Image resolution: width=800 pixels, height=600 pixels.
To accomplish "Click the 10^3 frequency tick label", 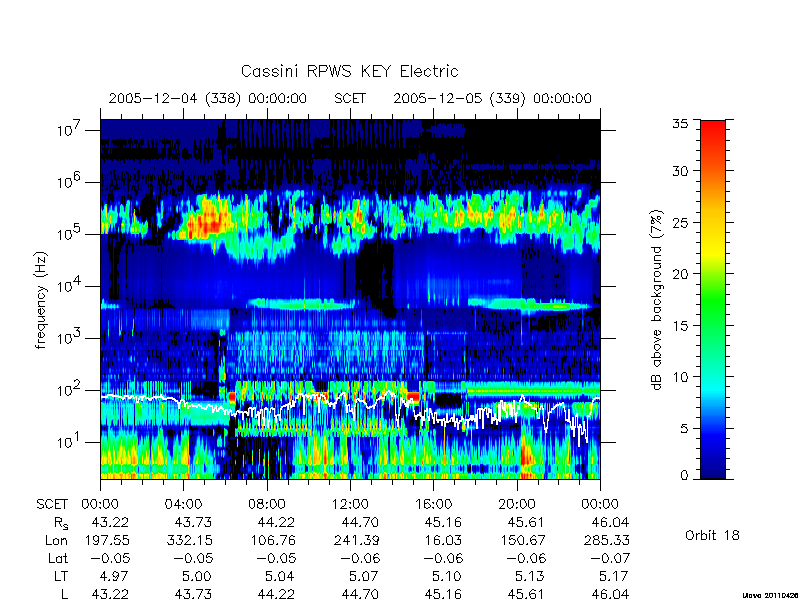I will 70,338.
